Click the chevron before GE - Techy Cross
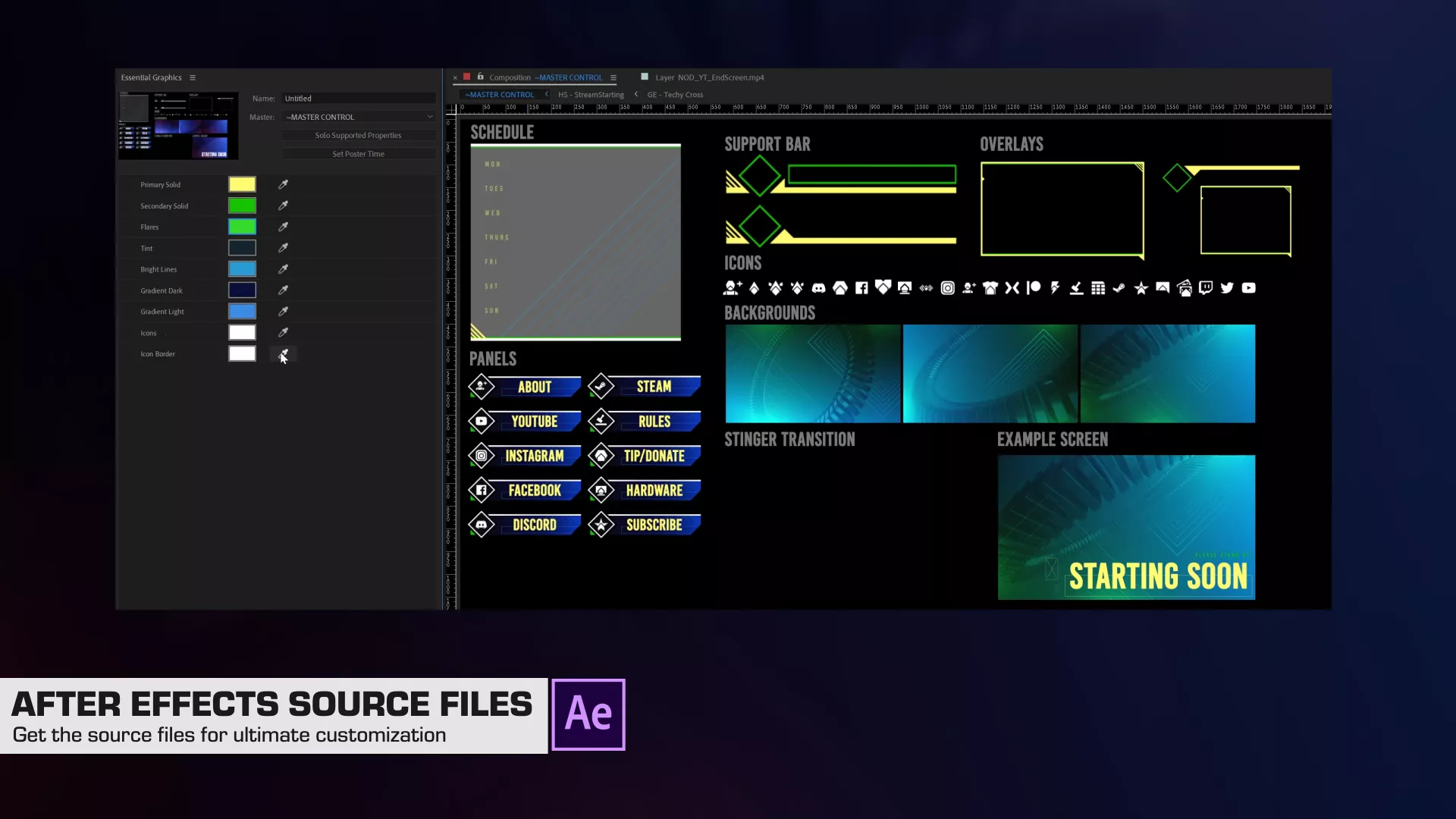The image size is (1456, 819). pos(635,95)
